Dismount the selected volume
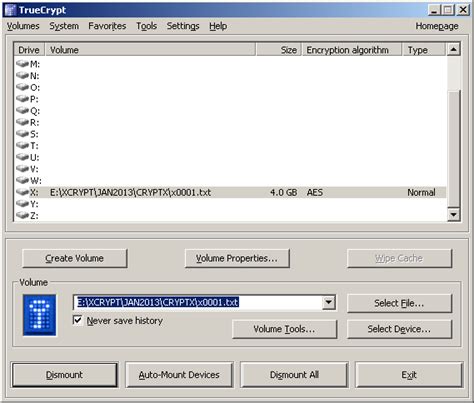474x403 pixels. pos(64,375)
